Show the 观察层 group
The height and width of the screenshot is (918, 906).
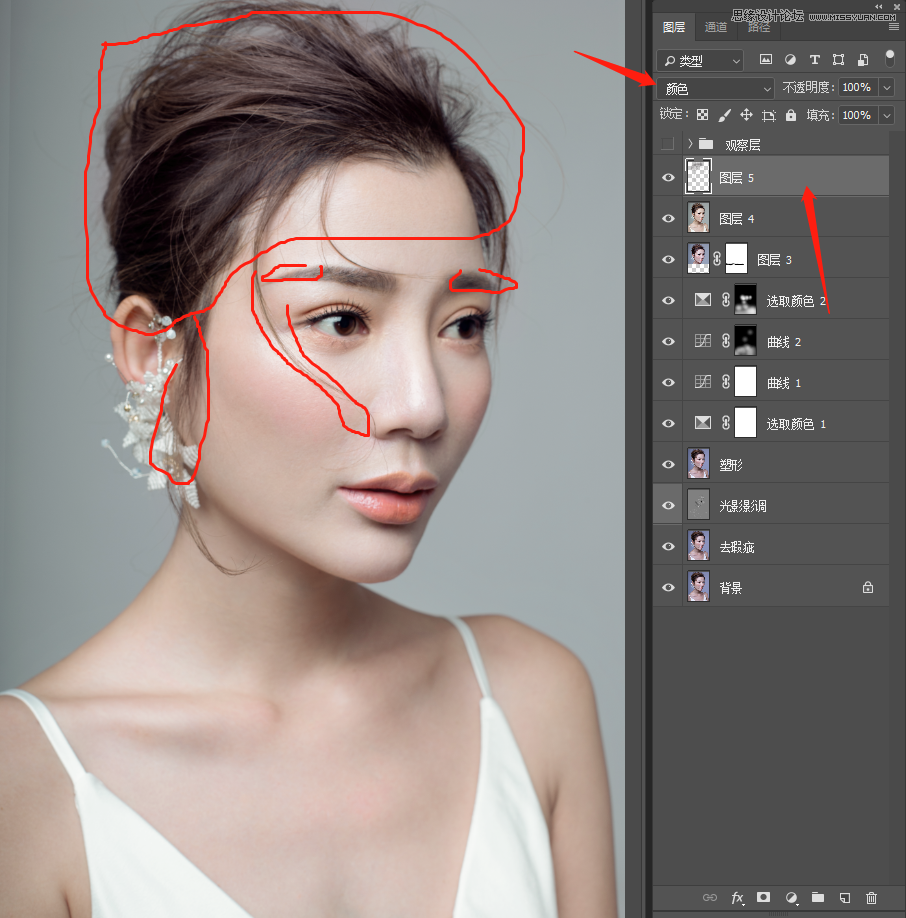point(668,144)
